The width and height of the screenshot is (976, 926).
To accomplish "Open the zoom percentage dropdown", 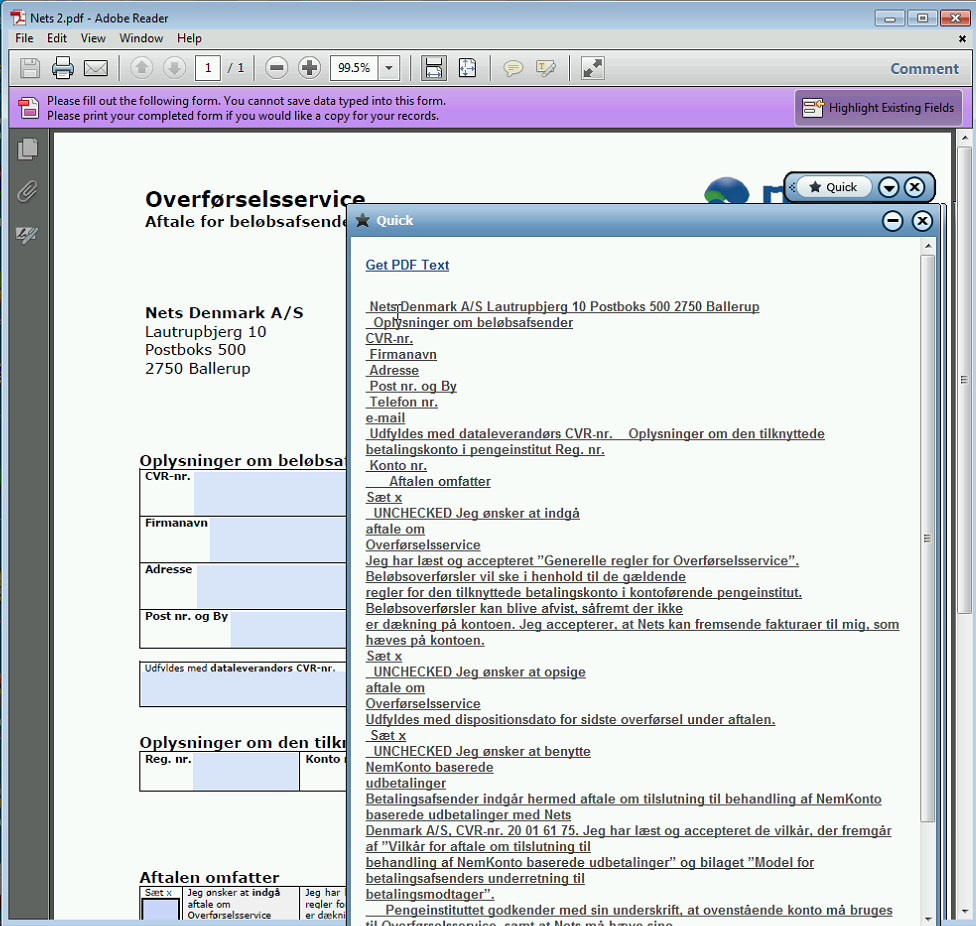I will 389,68.
